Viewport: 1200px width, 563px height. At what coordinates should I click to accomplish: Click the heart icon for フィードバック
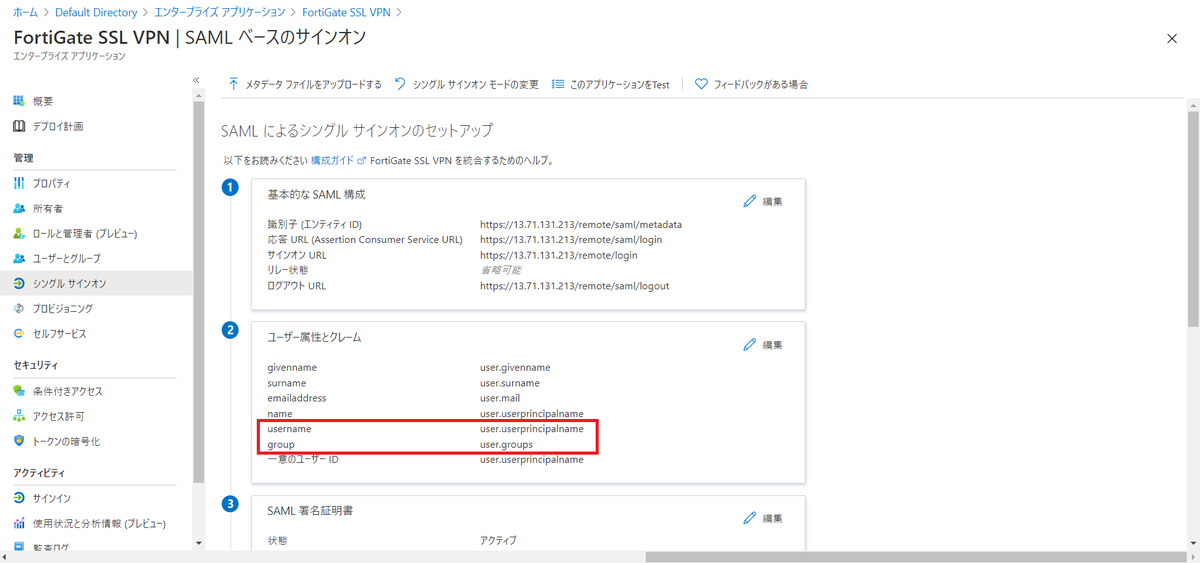701,84
